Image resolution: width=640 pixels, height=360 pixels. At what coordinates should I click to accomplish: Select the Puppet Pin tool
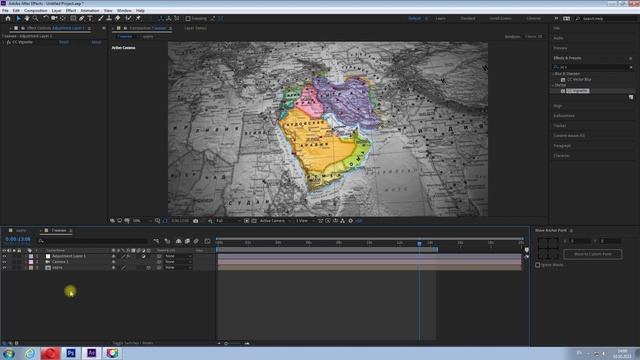click(138, 18)
